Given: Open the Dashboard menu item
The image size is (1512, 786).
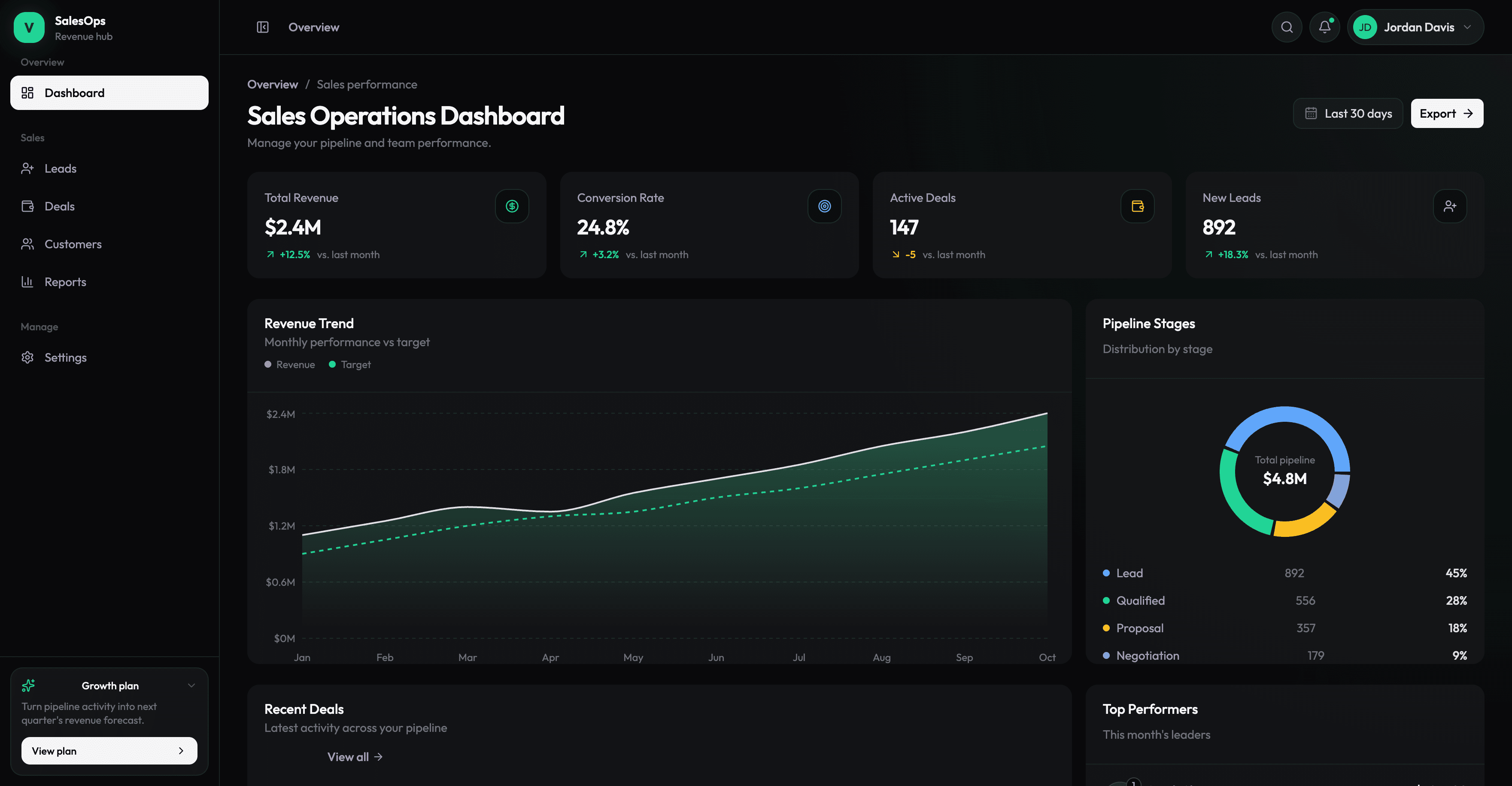Looking at the screenshot, I should (109, 93).
